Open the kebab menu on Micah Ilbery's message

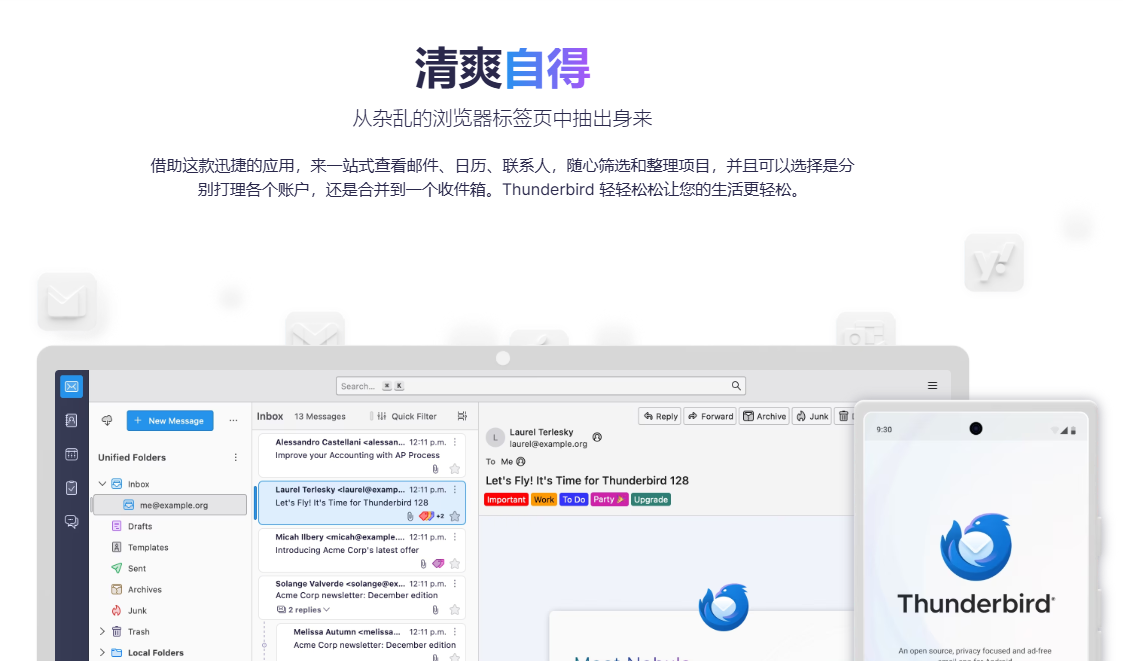point(455,536)
